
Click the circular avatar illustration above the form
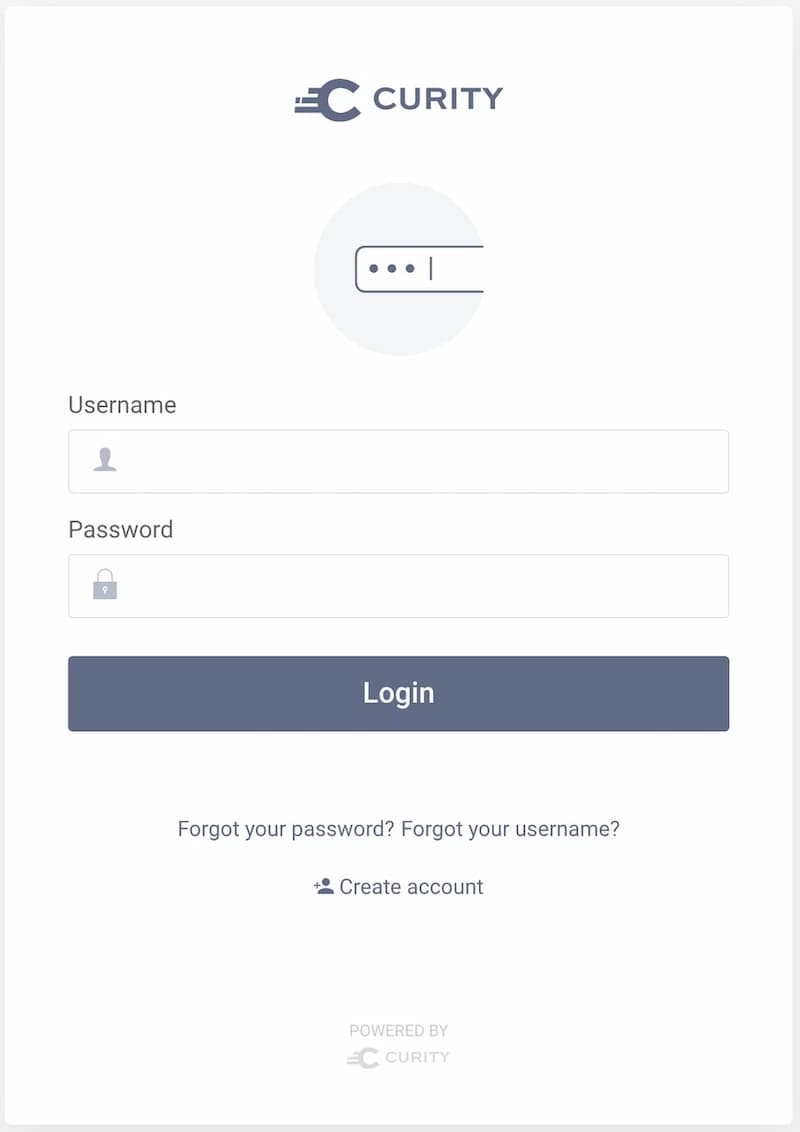(400, 268)
